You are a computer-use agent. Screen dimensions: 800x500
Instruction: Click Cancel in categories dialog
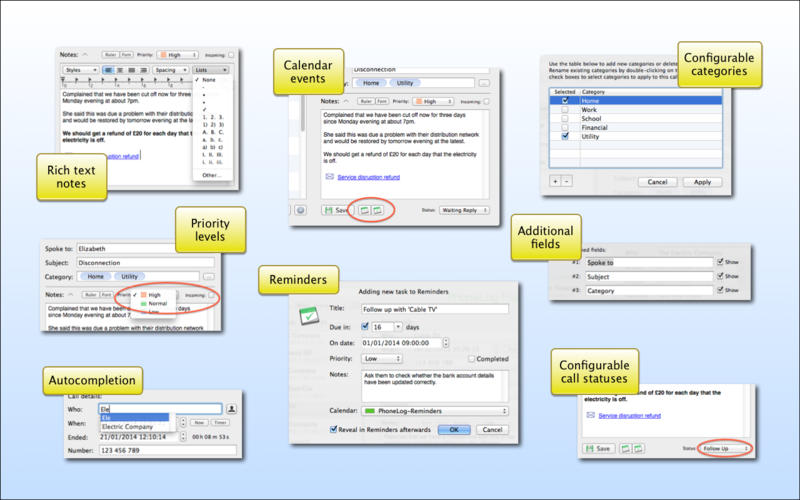[657, 182]
